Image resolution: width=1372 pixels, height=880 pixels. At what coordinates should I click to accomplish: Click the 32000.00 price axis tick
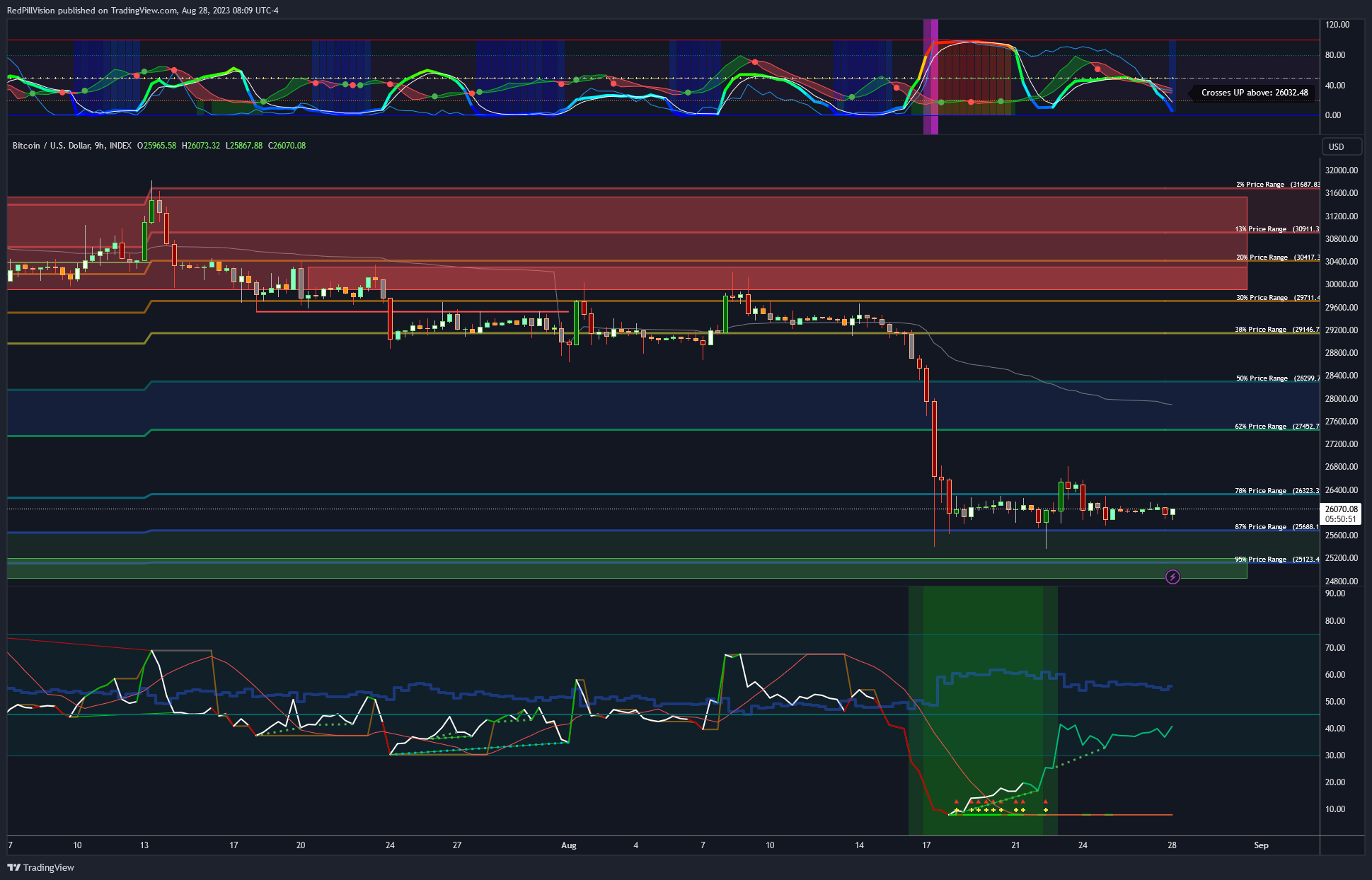tap(1342, 170)
